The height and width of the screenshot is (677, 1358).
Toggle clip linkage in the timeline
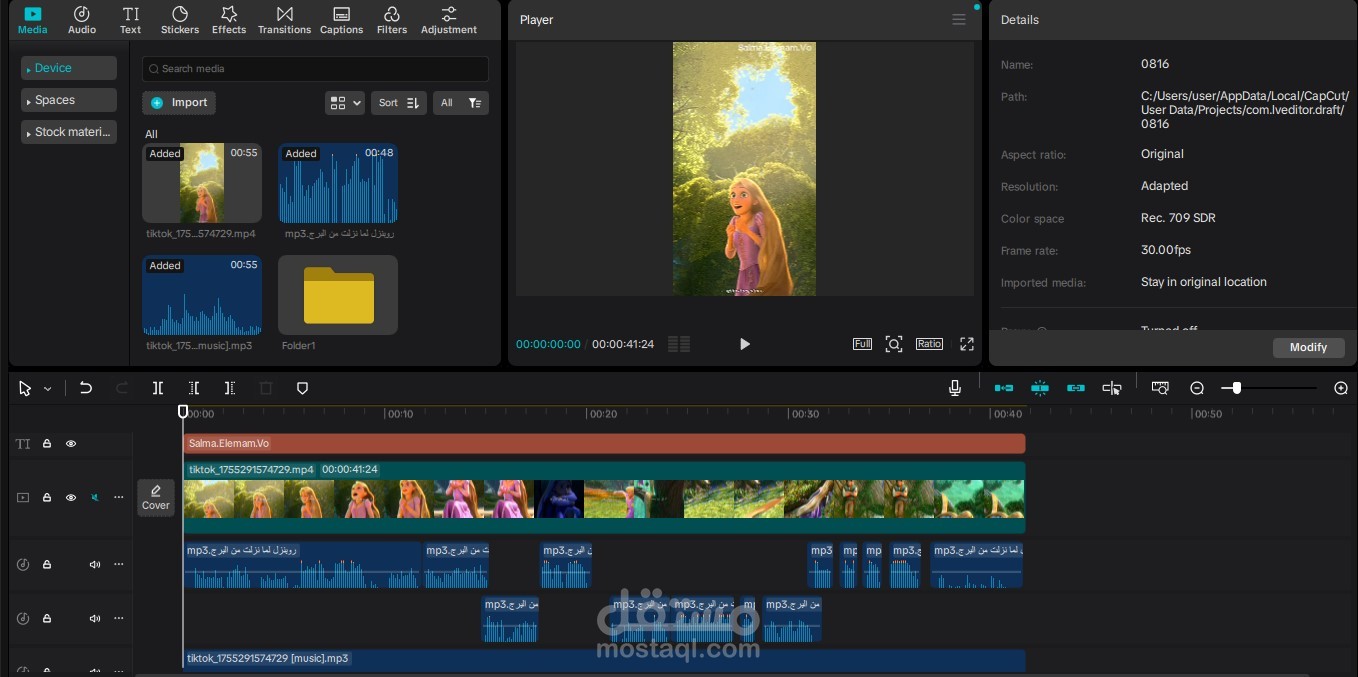point(1076,388)
